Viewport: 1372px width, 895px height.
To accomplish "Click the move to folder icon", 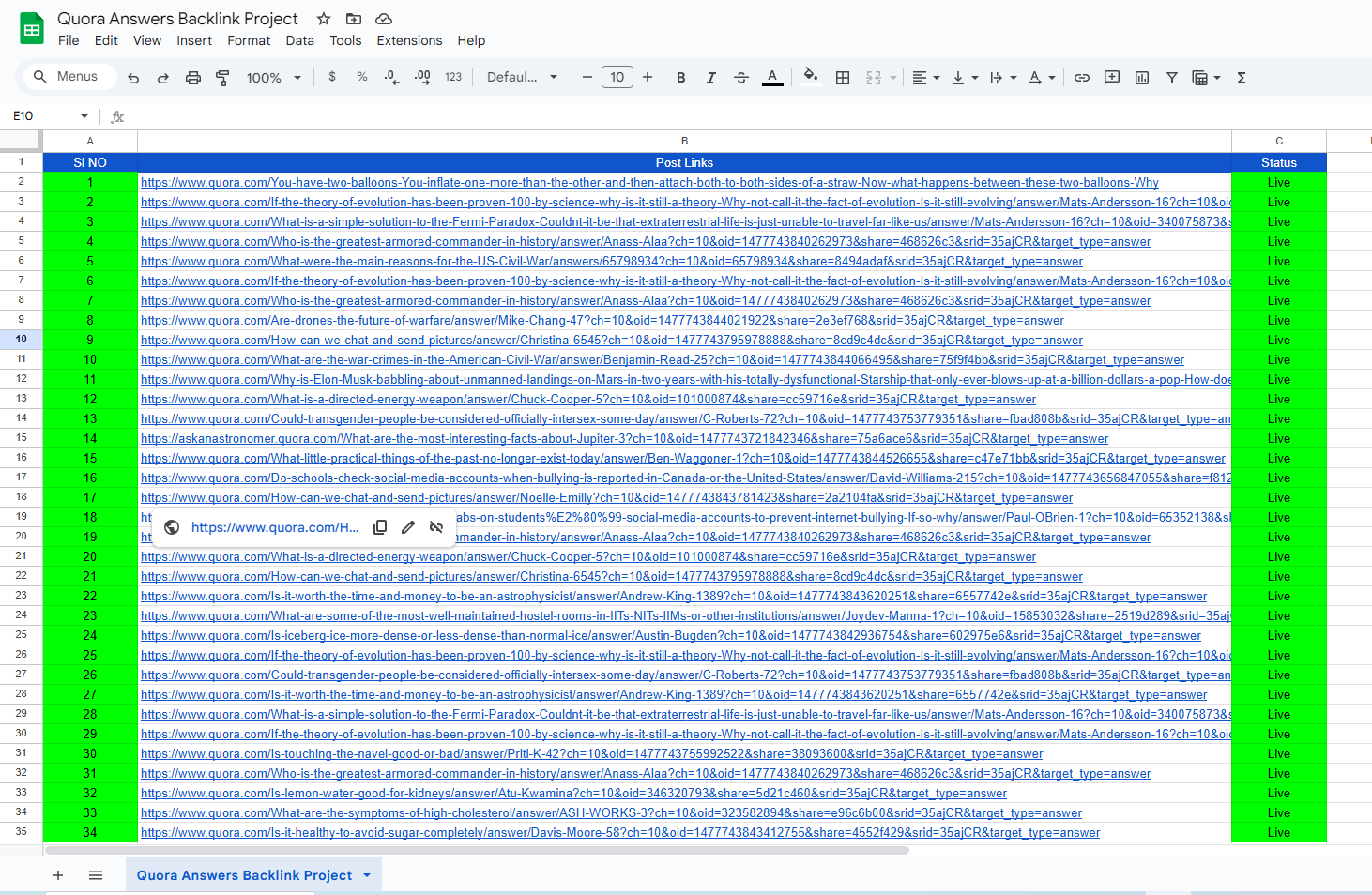I will [x=354, y=19].
